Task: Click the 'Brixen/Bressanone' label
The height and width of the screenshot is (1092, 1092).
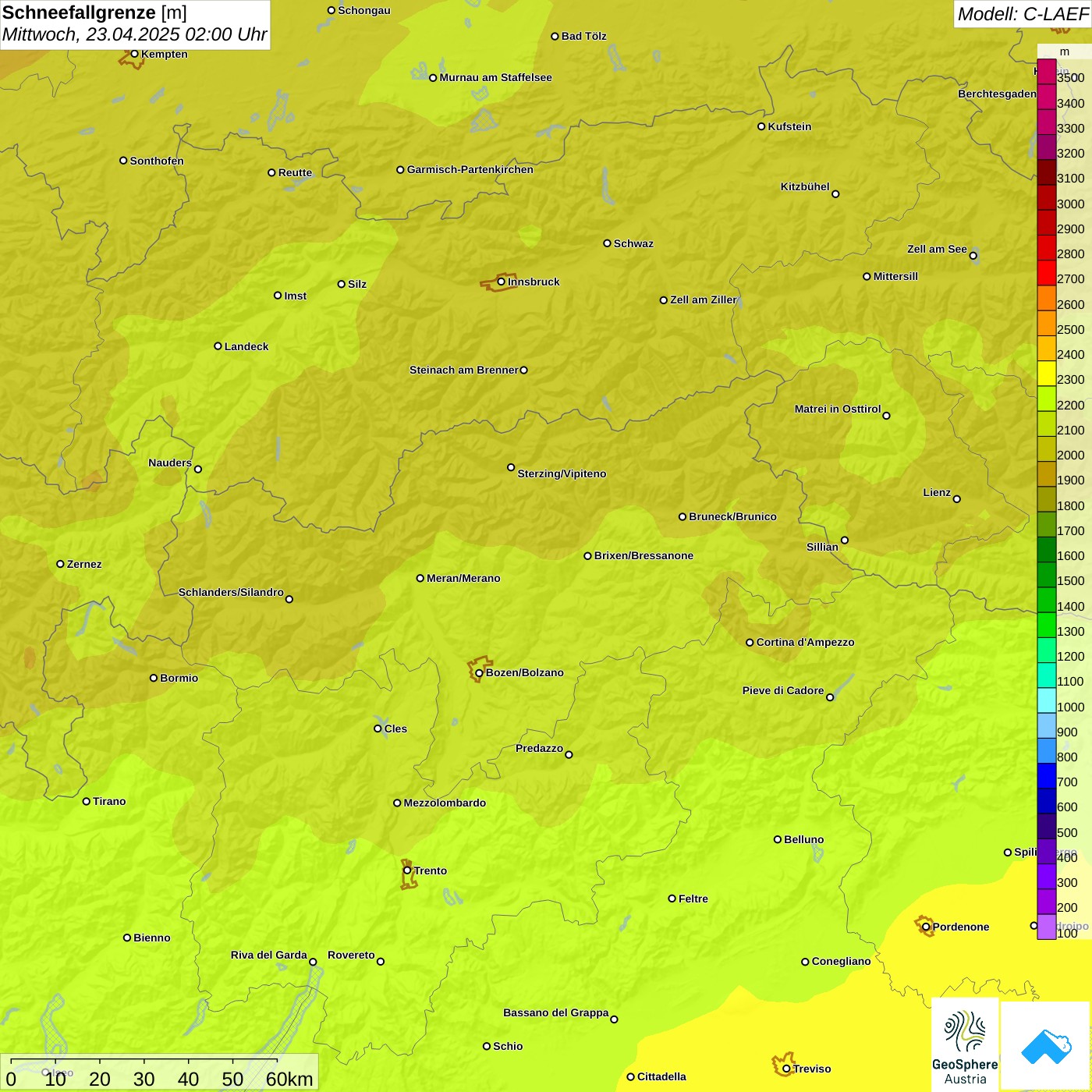Action: pos(643,555)
